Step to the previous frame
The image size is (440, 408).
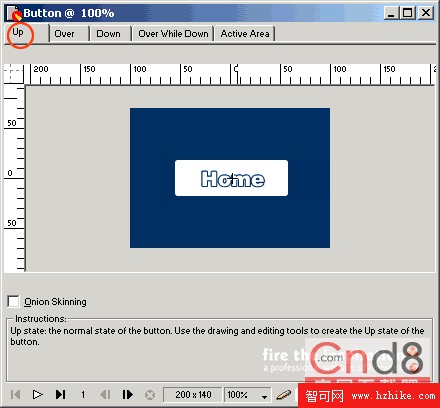coord(105,395)
